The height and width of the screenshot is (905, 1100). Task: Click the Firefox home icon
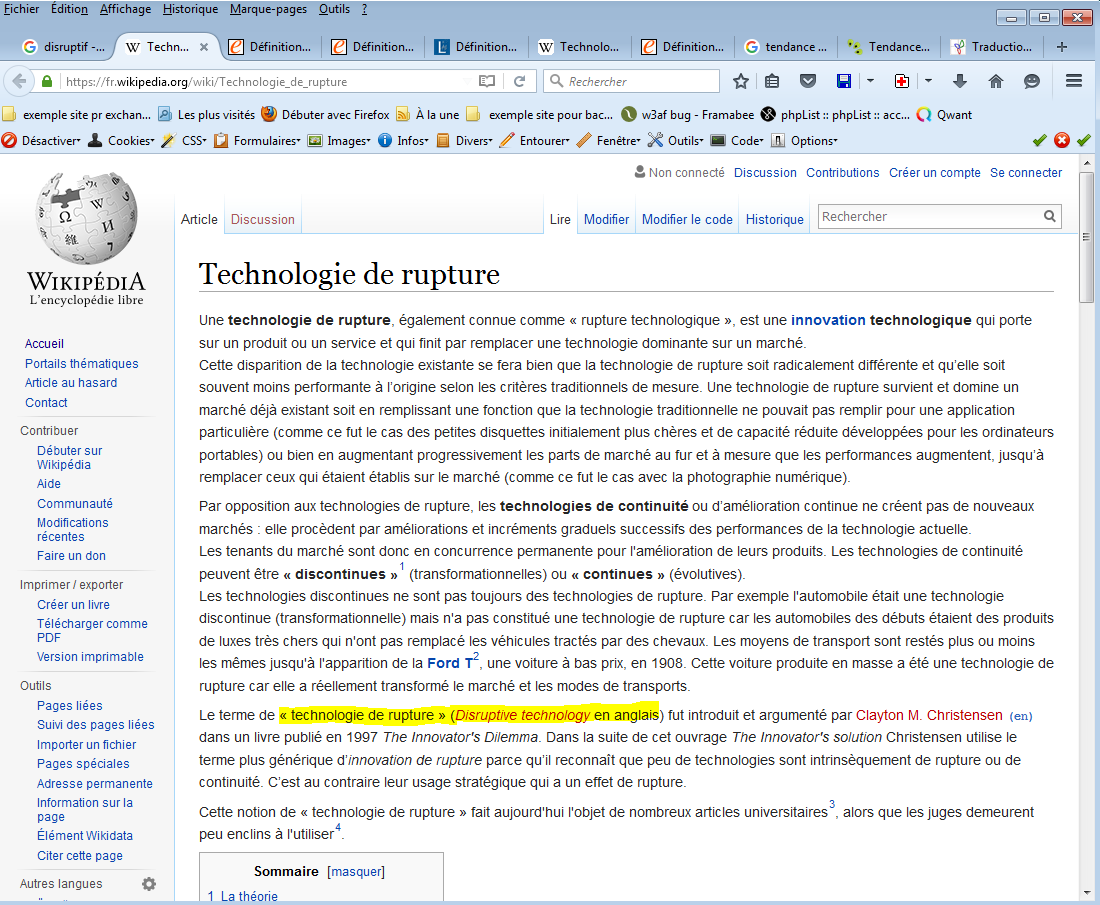[996, 81]
